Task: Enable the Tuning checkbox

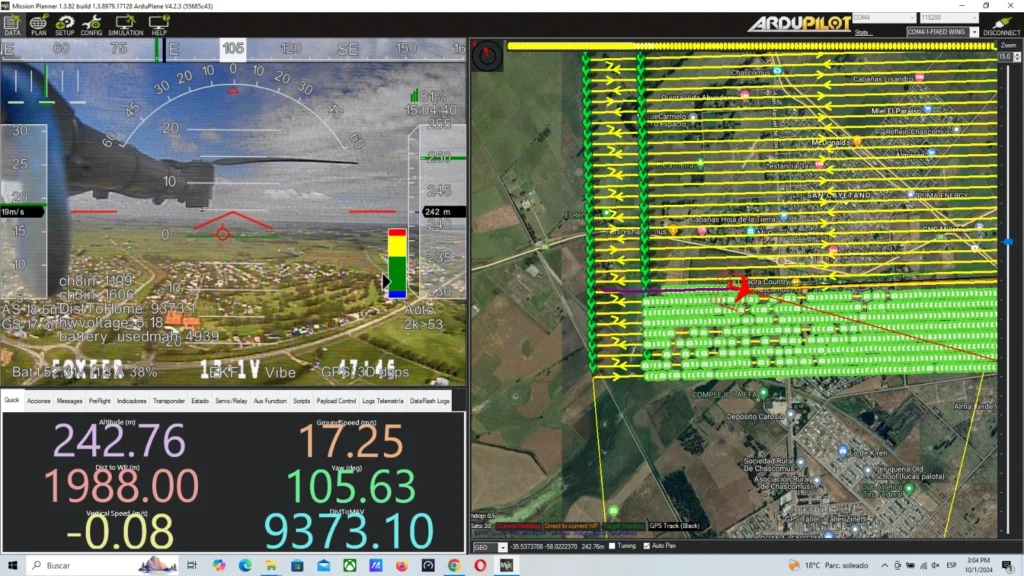Action: point(613,546)
